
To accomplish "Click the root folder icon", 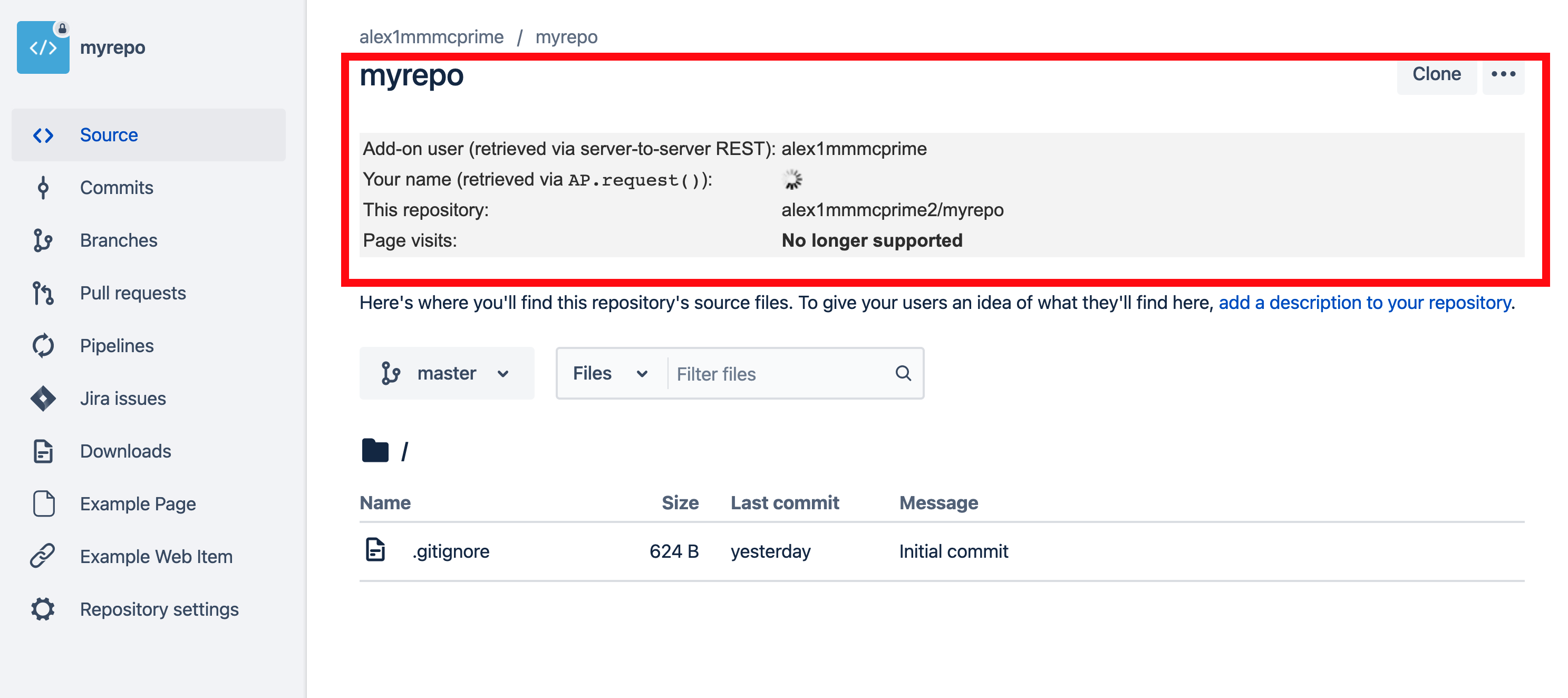I will tap(375, 450).
